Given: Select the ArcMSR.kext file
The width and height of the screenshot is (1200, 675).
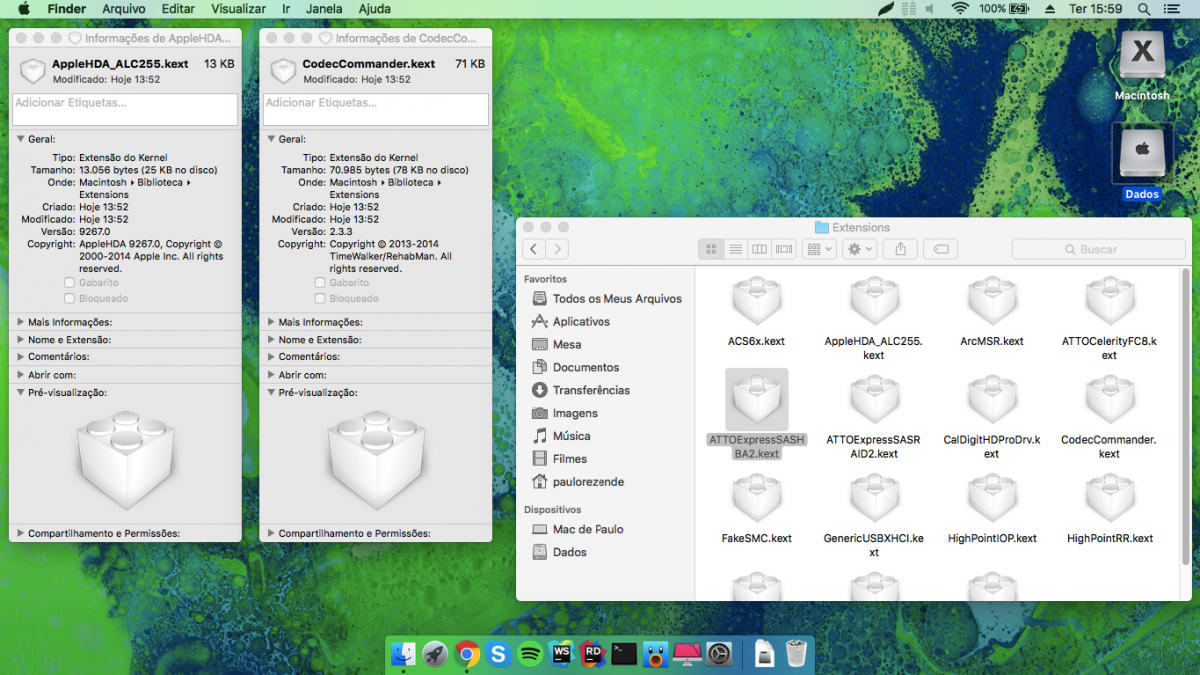Looking at the screenshot, I should click(x=992, y=302).
